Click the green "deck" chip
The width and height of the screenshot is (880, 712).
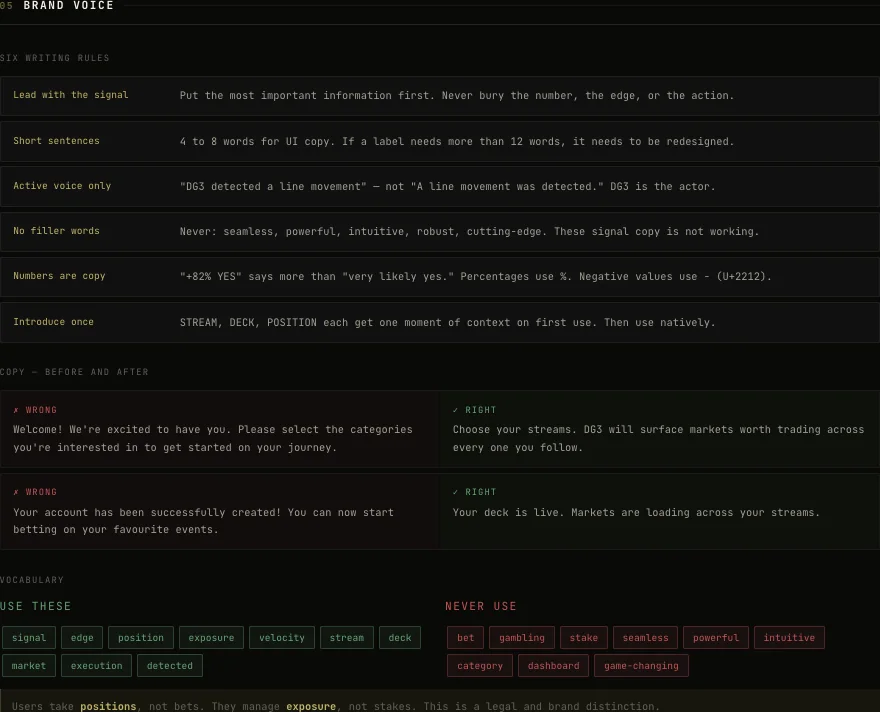pyautogui.click(x=400, y=637)
